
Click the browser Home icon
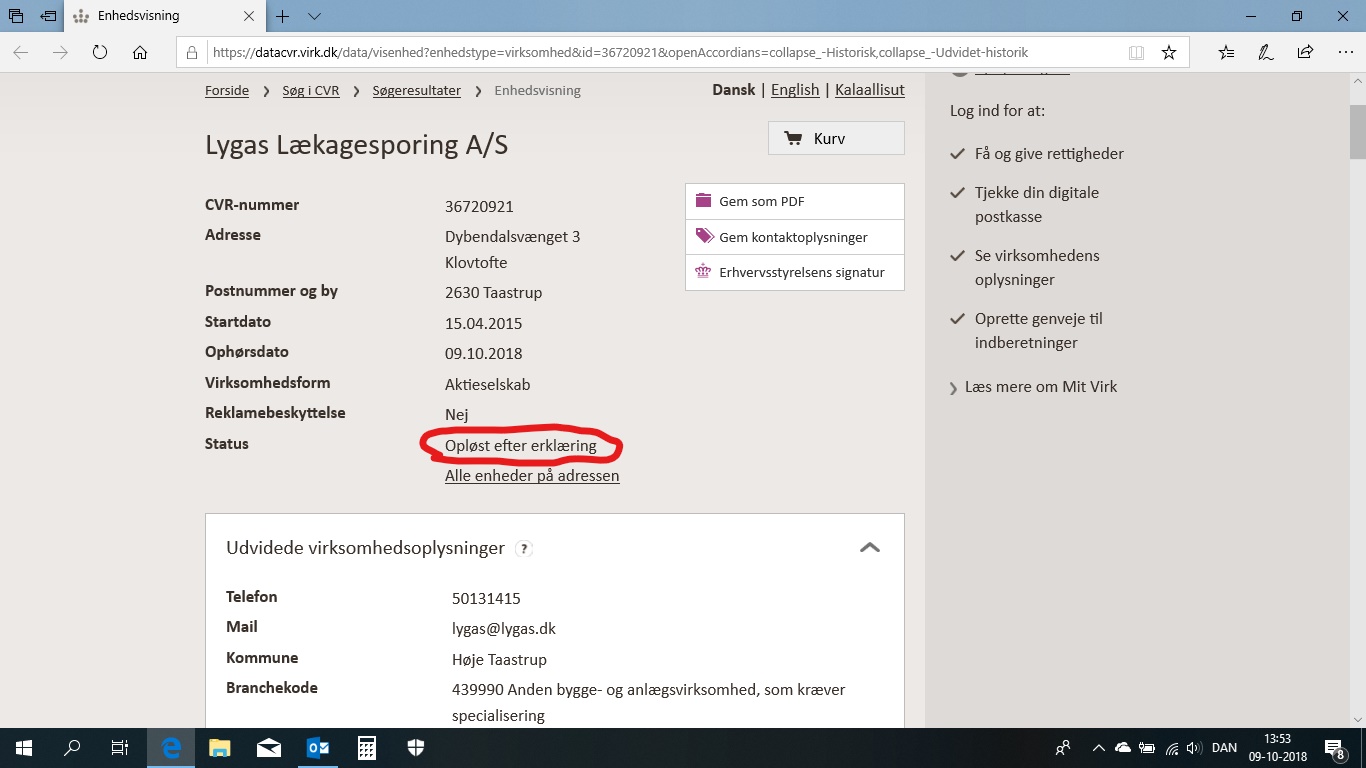point(140,53)
